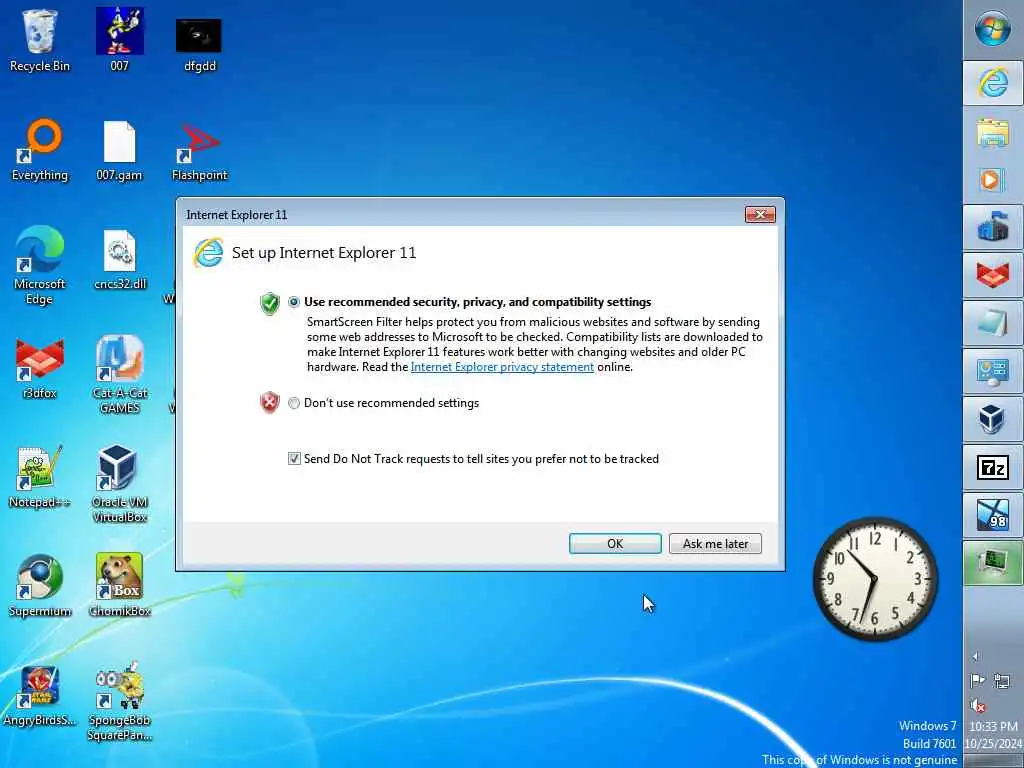Open the Control Panel taskbar icon
Image resolution: width=1024 pixels, height=768 pixels.
[x=993, y=372]
